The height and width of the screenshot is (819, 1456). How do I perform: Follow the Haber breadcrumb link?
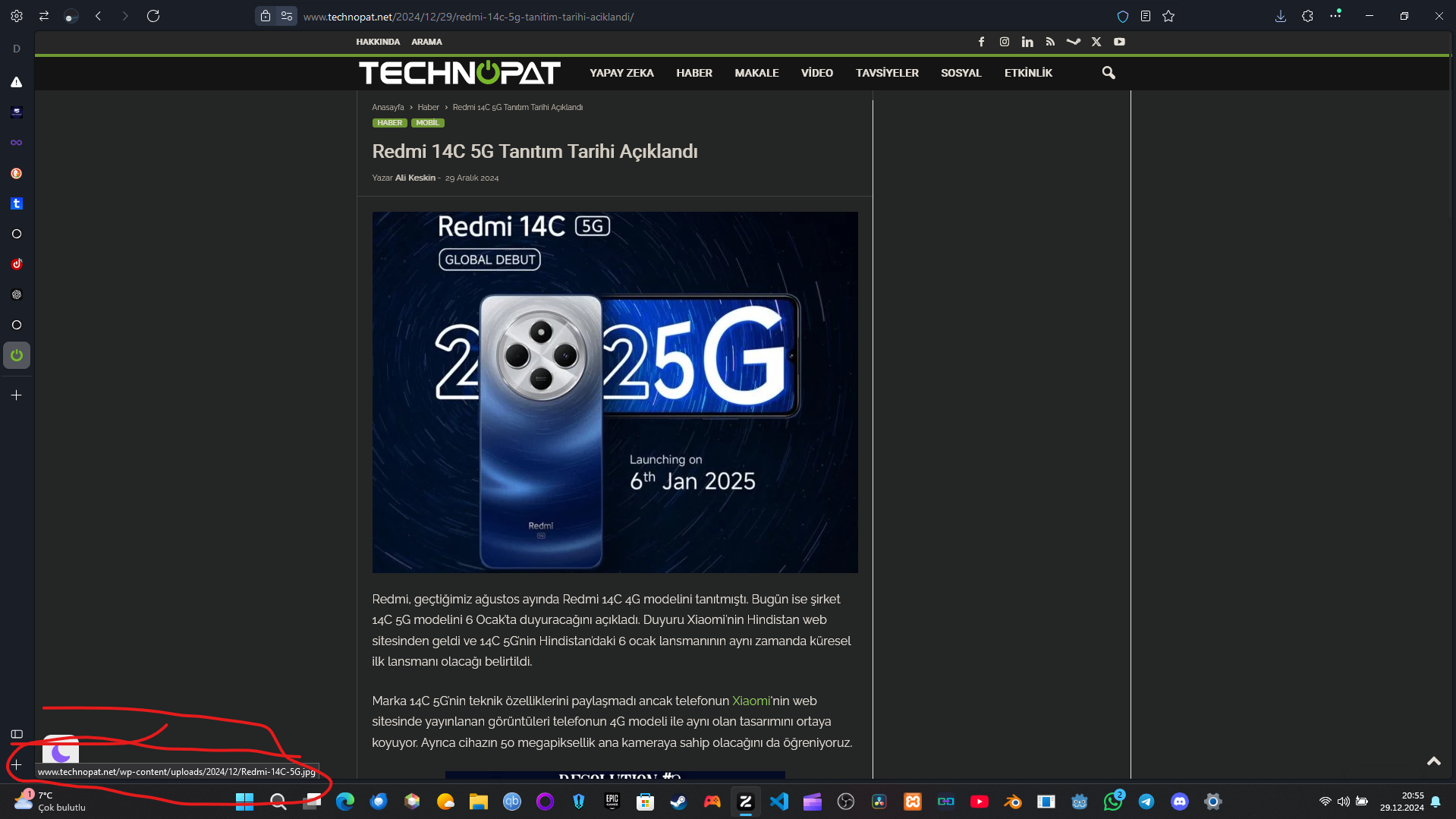[x=428, y=107]
